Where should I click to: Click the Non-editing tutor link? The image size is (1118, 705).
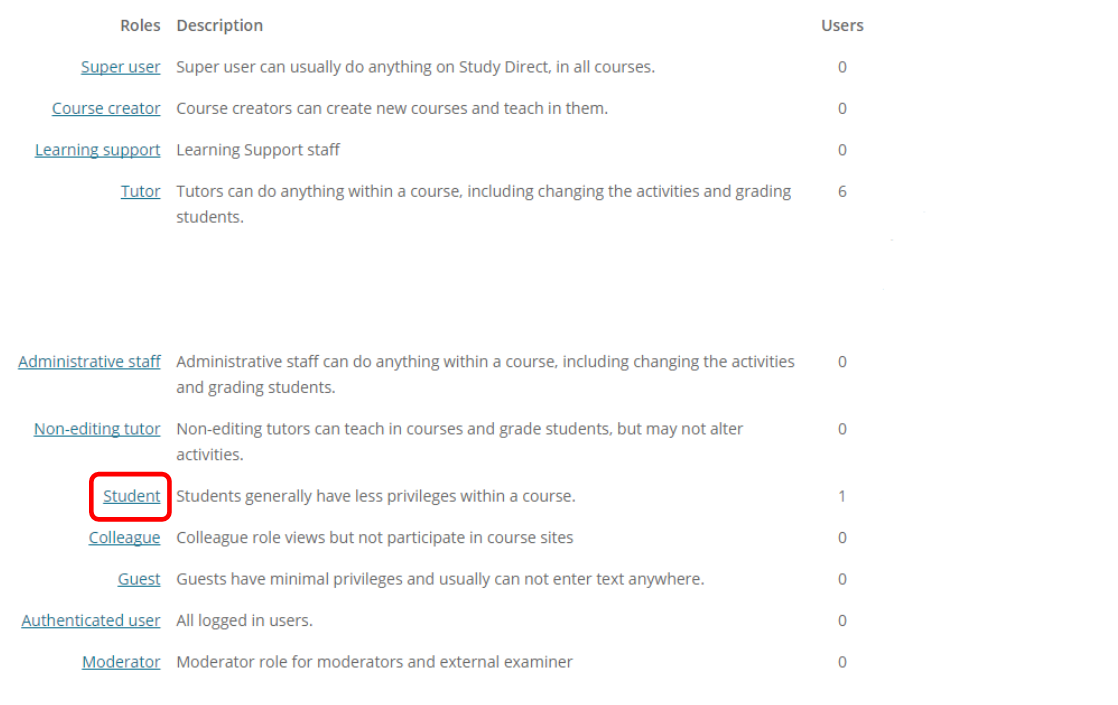coord(97,429)
